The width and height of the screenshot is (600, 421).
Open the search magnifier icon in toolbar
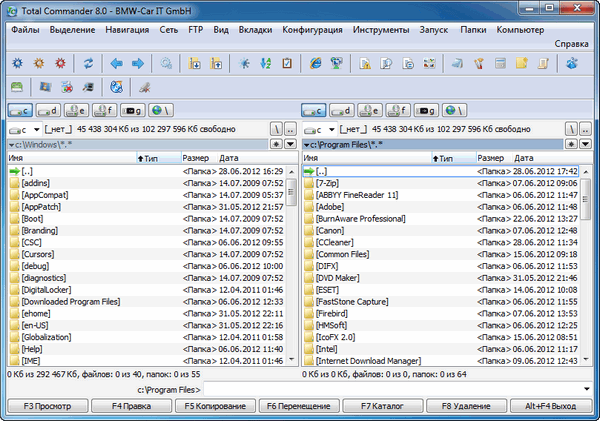(x=166, y=64)
